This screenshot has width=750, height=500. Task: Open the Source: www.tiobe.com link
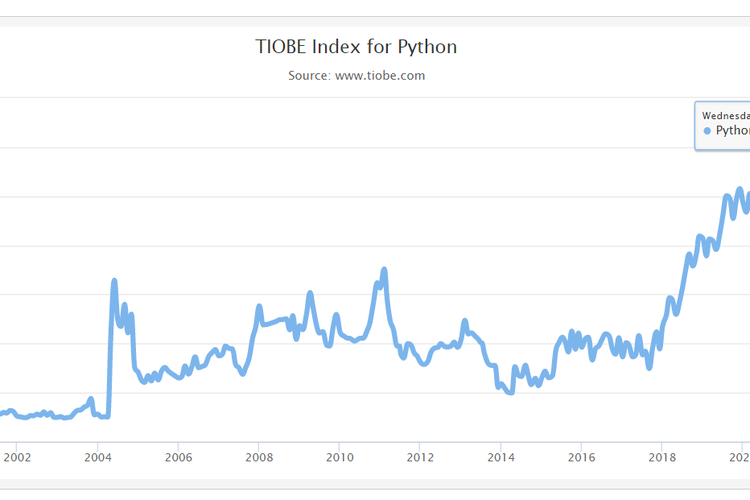[357, 75]
